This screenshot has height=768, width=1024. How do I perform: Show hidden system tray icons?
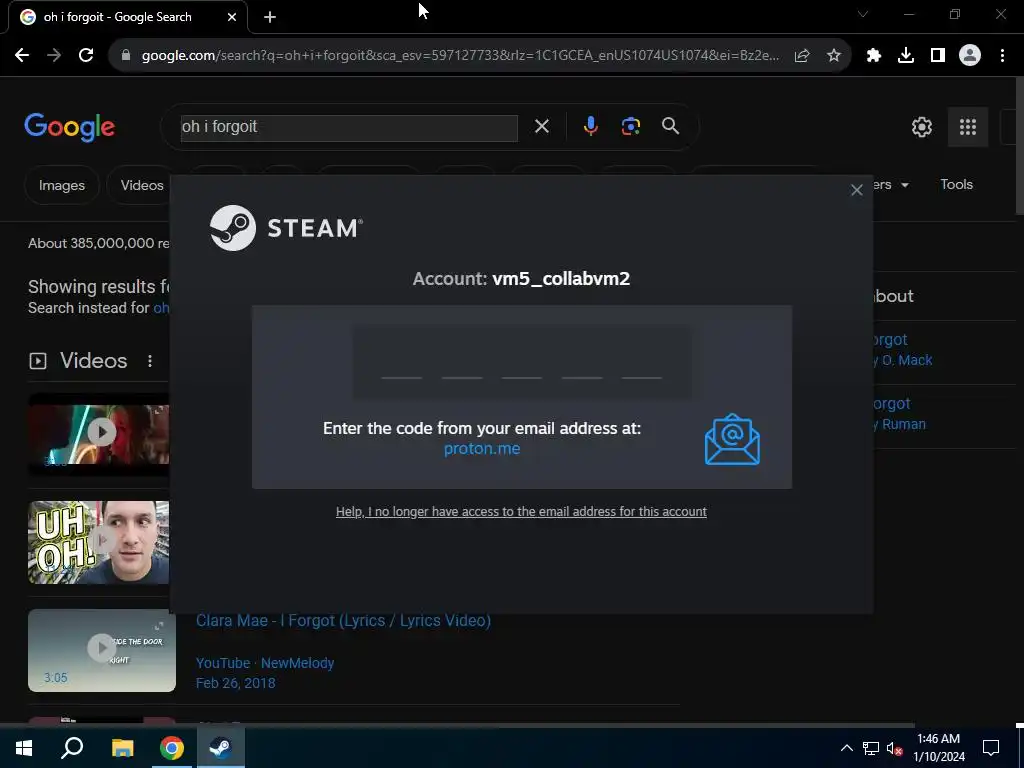tap(846, 748)
